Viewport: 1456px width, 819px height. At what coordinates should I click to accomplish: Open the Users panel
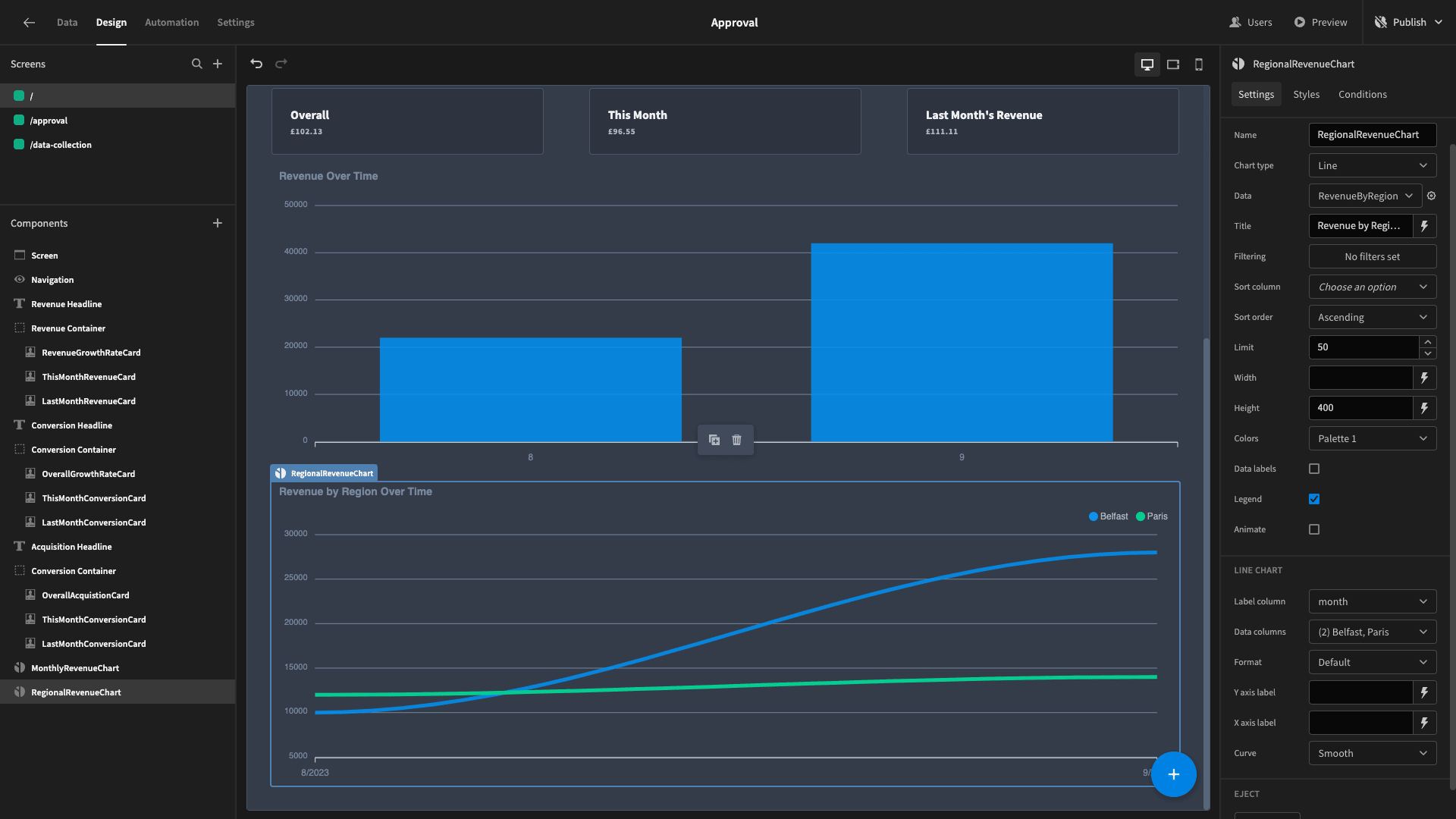[1250, 23]
